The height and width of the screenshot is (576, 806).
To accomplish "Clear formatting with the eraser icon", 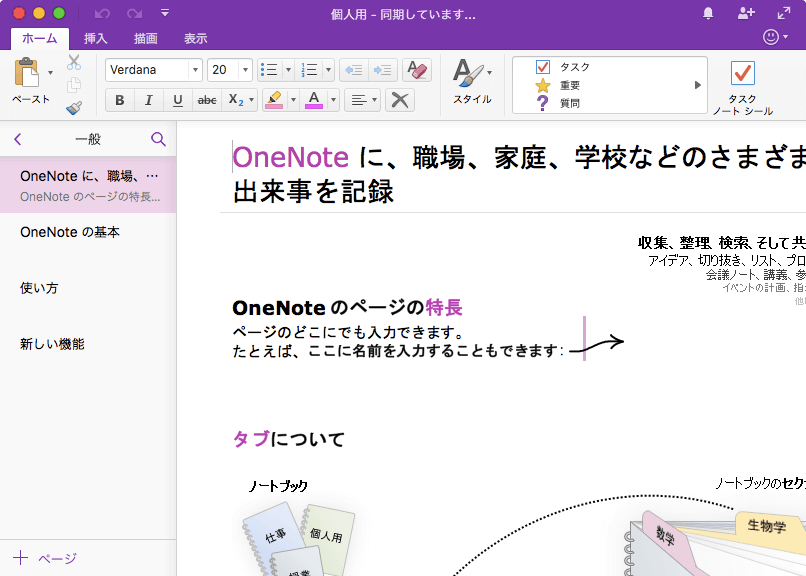I will (416, 70).
